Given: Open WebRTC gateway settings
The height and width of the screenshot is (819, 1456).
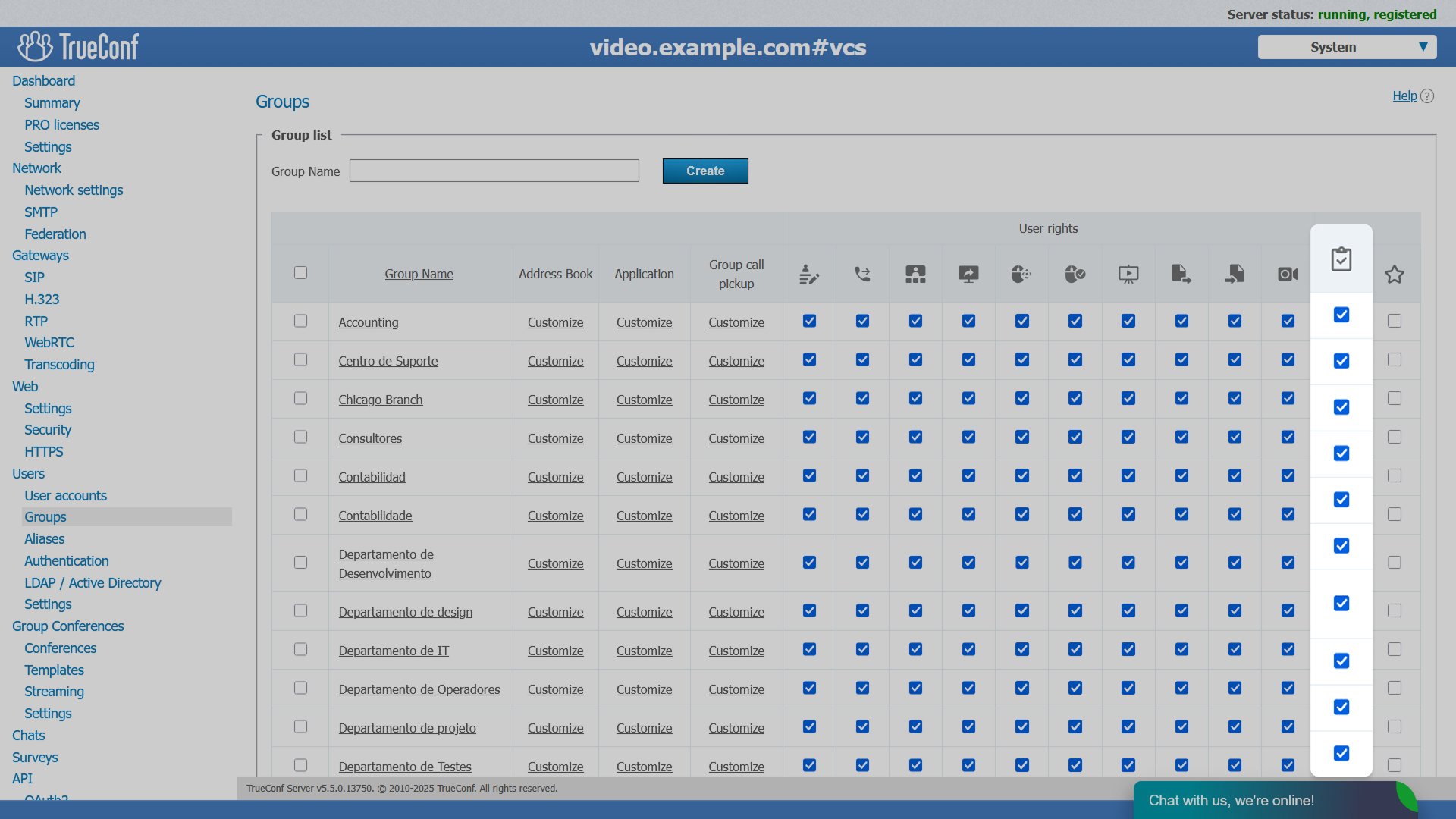Looking at the screenshot, I should (x=49, y=343).
